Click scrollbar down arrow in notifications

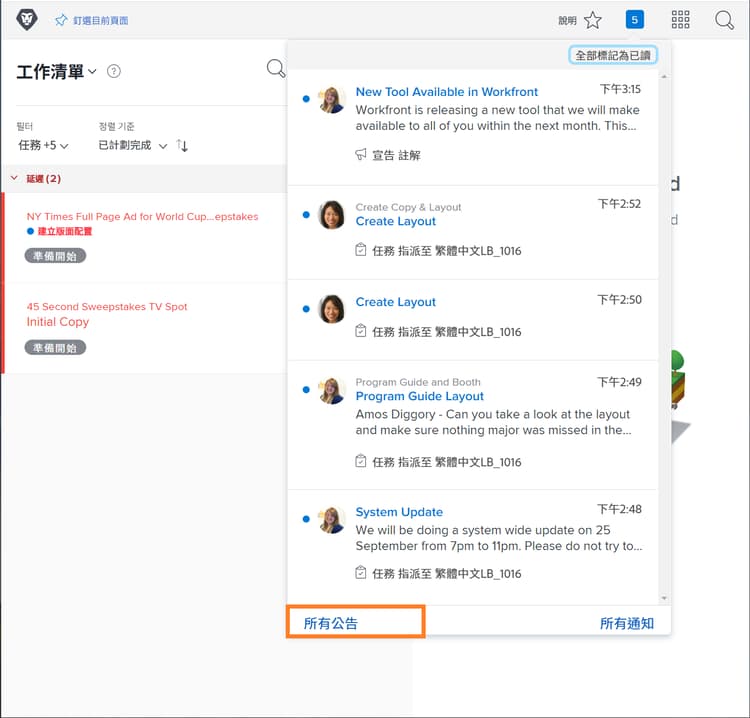(x=664, y=598)
